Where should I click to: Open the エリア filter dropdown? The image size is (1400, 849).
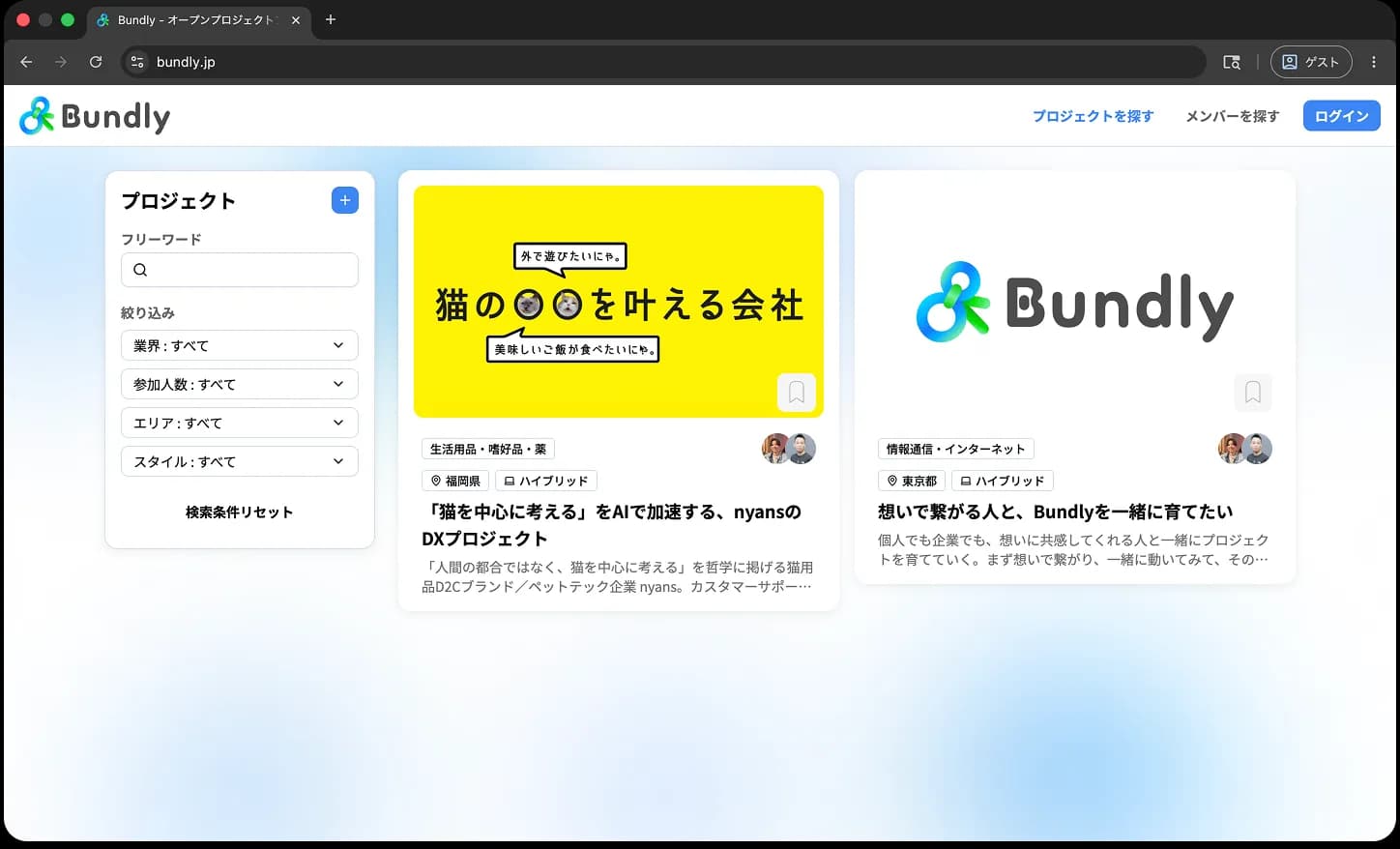click(240, 423)
